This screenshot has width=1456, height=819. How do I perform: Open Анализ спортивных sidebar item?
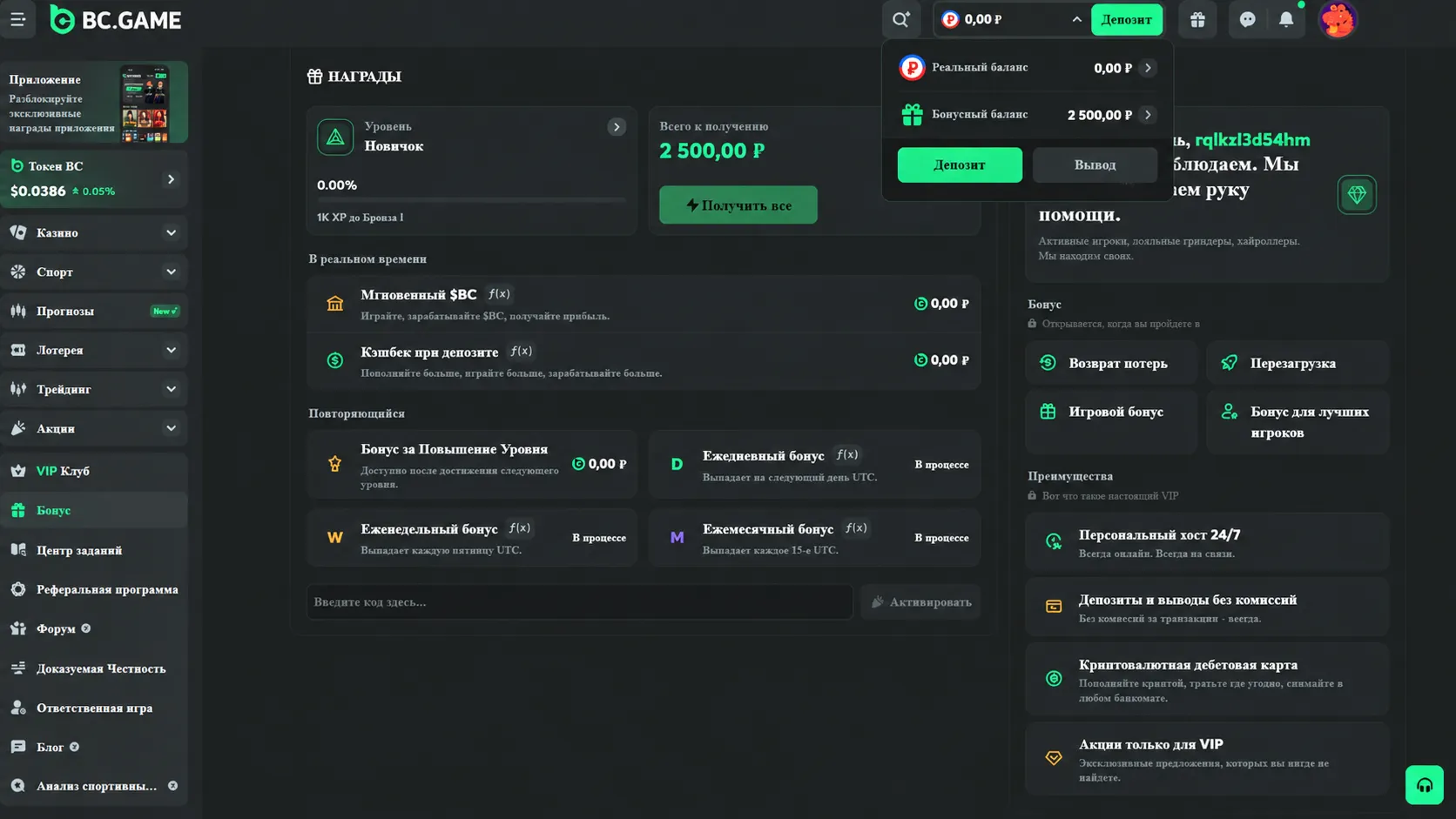click(94, 786)
